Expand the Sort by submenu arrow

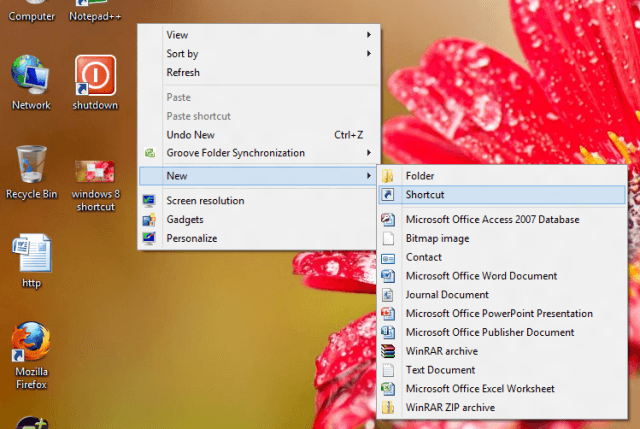[x=369, y=54]
